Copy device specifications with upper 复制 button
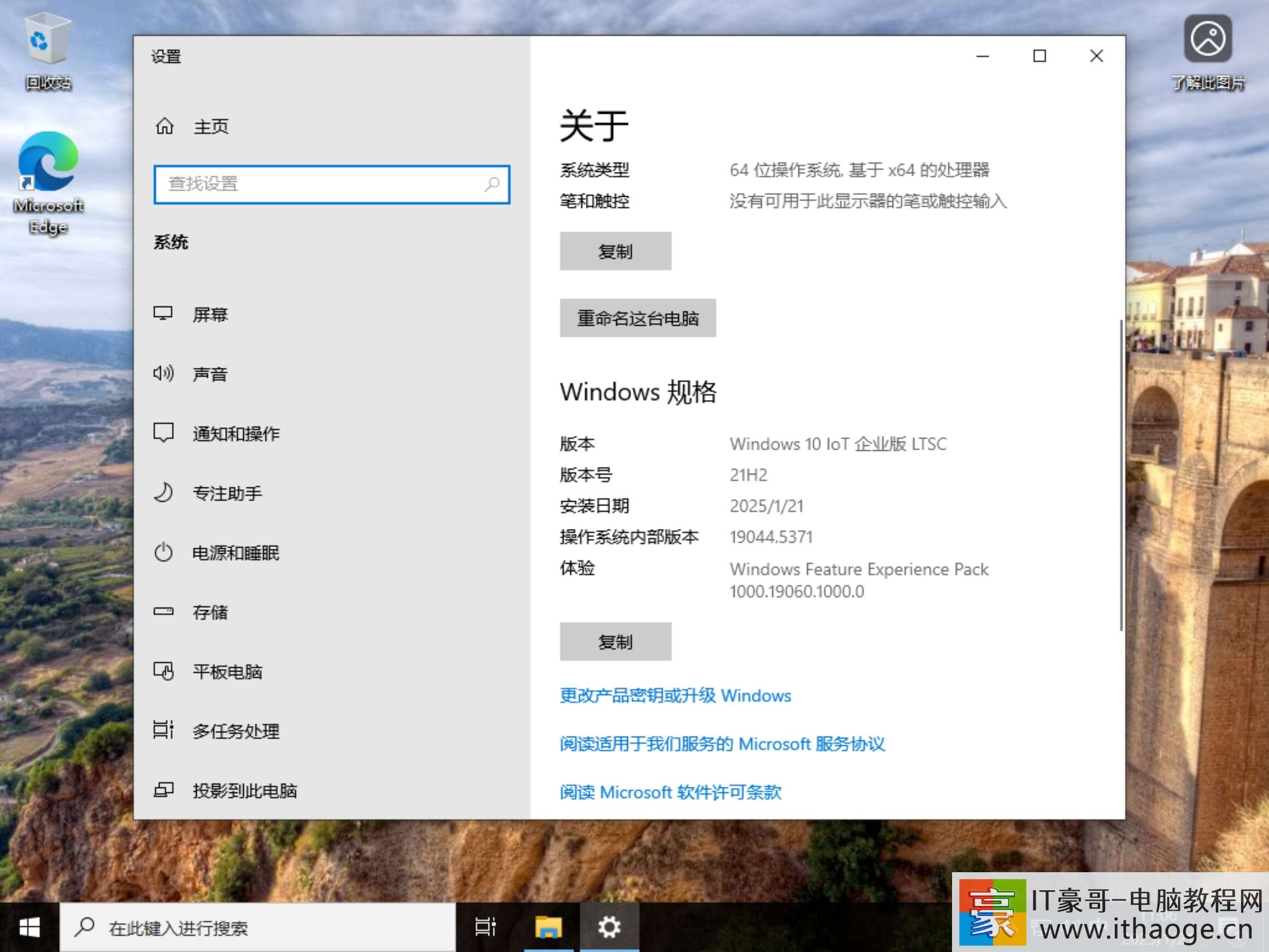Screen dimensions: 1269x952 [x=615, y=251]
